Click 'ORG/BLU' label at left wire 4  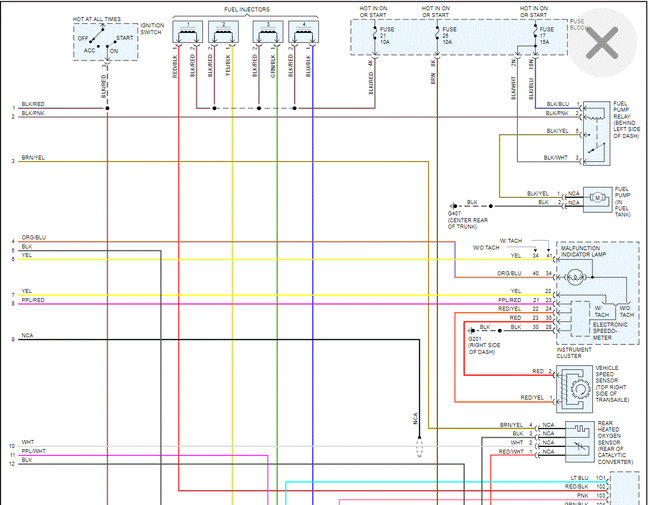tap(34, 238)
